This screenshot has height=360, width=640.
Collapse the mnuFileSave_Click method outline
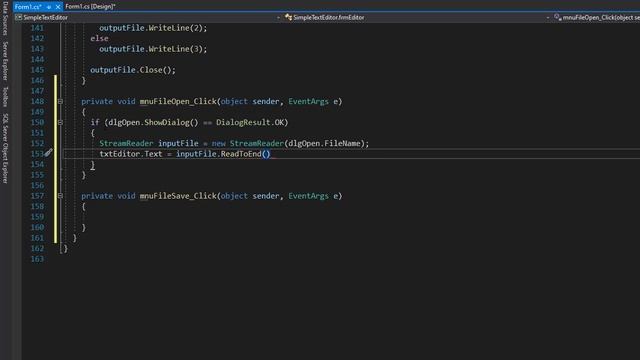(60, 196)
